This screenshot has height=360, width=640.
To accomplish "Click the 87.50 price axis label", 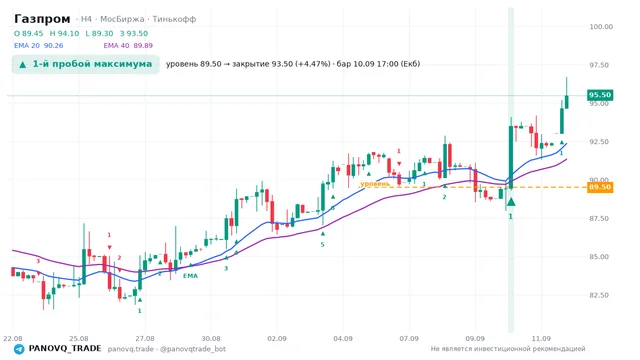I will pyautogui.click(x=598, y=219).
